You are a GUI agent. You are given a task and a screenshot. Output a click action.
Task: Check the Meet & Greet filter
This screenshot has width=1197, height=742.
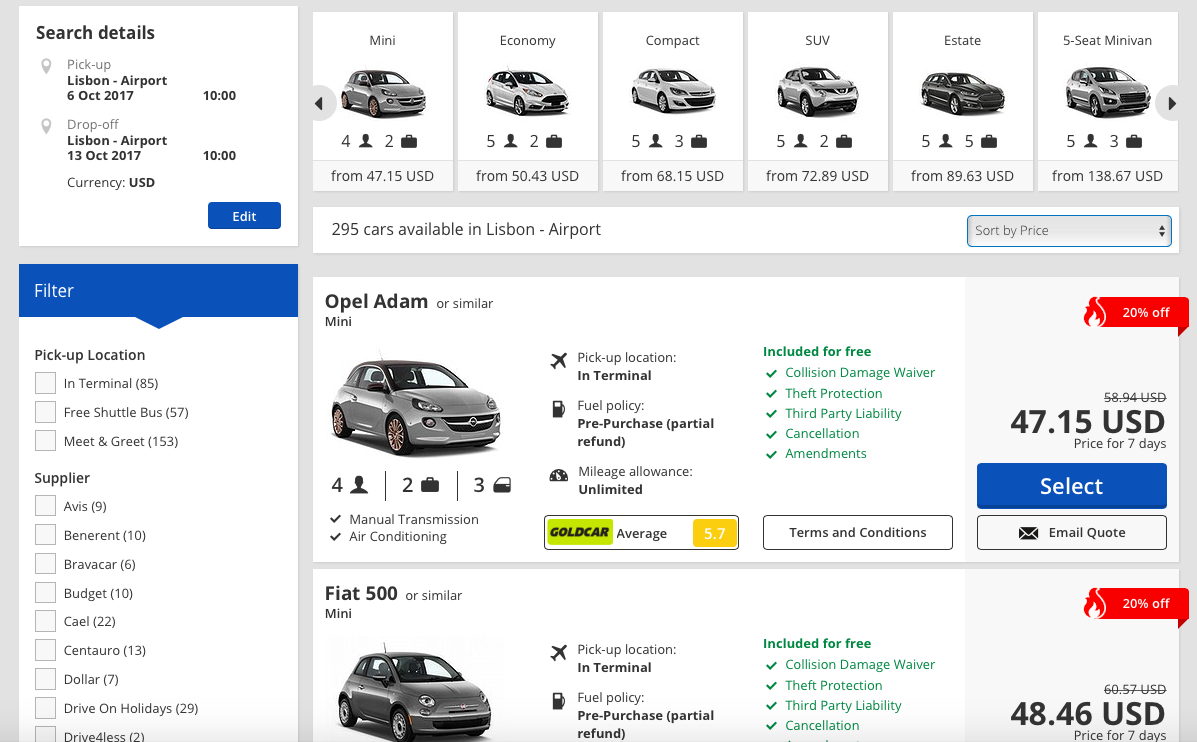(x=45, y=441)
